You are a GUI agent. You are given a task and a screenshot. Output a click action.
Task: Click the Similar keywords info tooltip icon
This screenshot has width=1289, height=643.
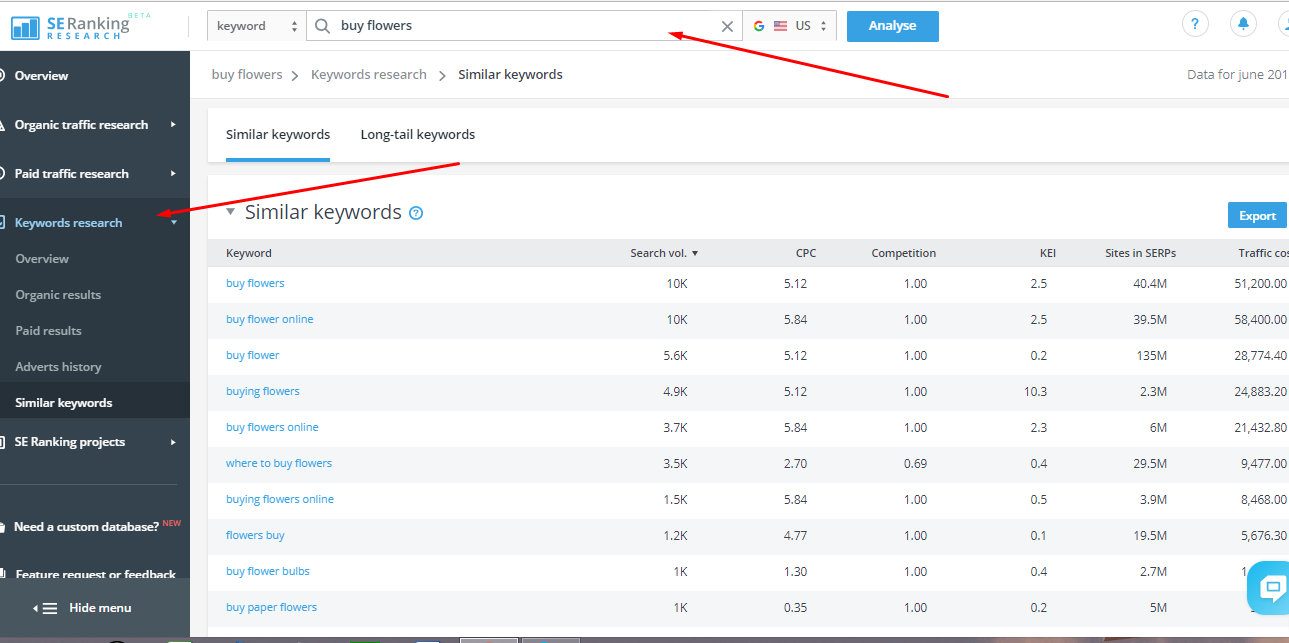click(x=416, y=212)
